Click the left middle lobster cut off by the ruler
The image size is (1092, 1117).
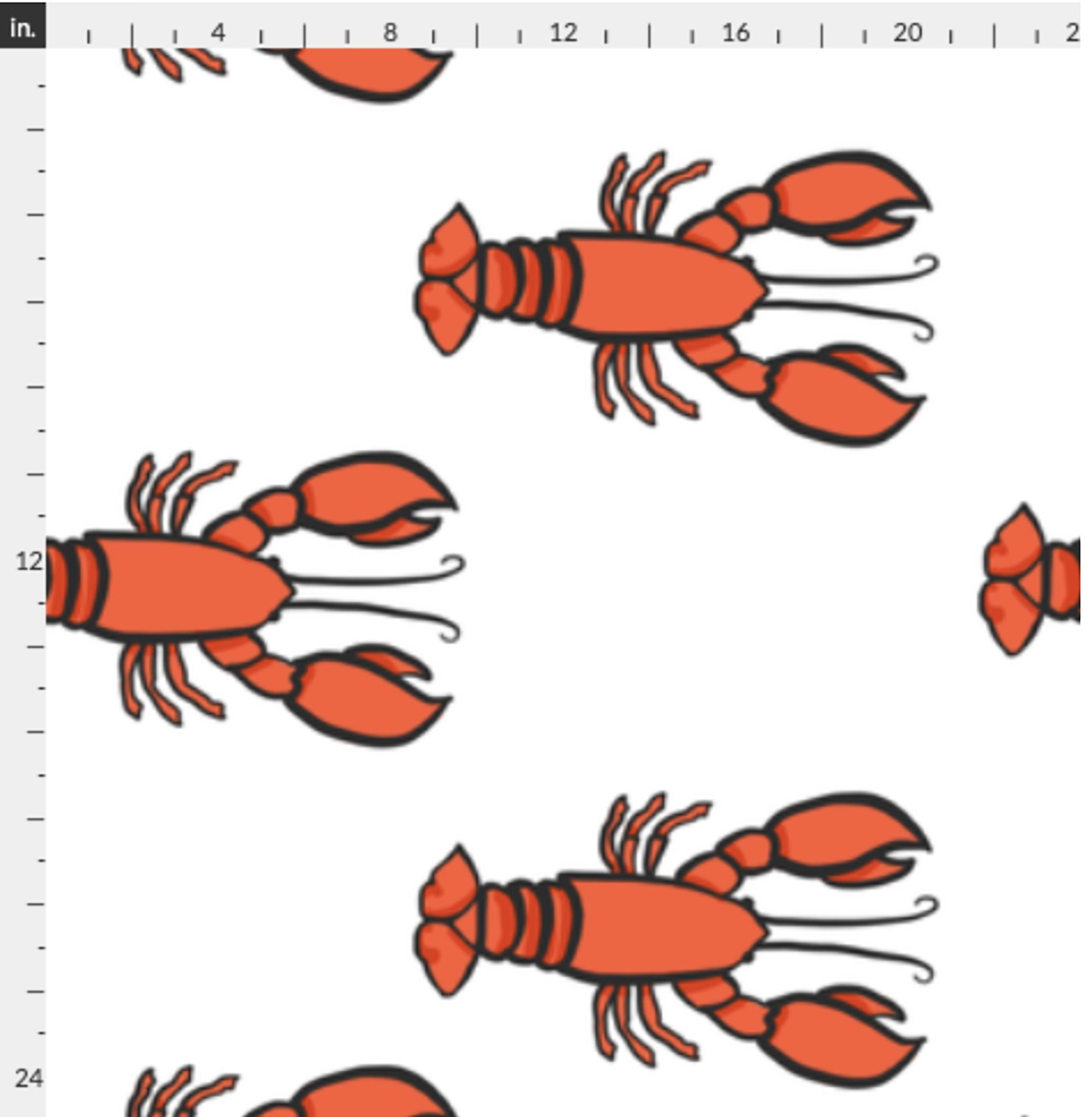[x=255, y=599]
